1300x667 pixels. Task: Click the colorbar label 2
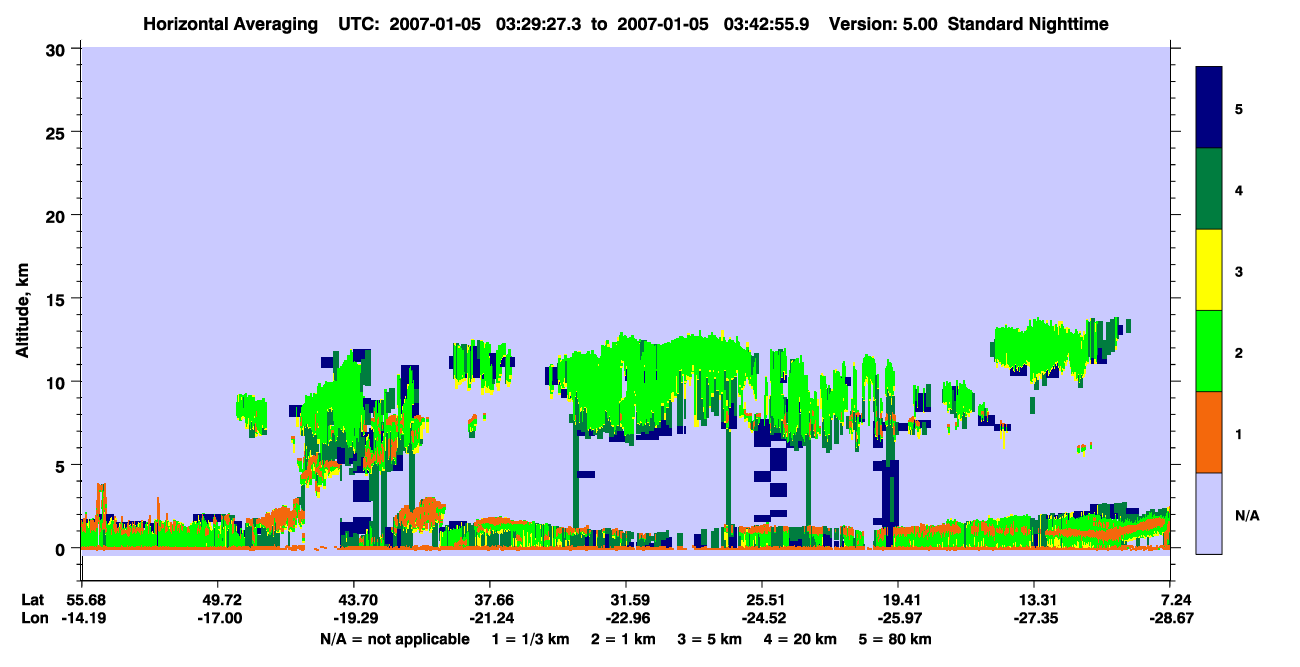[x=1239, y=352]
